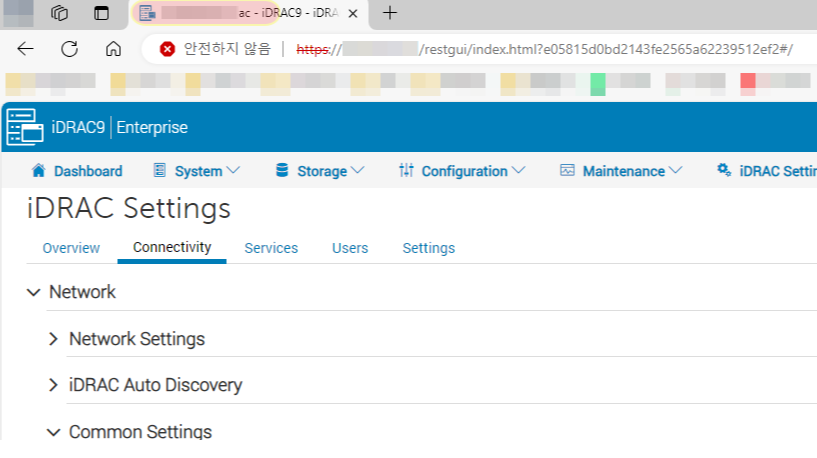The image size is (817, 458).
Task: Click the Configuration sliders icon
Action: click(x=406, y=170)
